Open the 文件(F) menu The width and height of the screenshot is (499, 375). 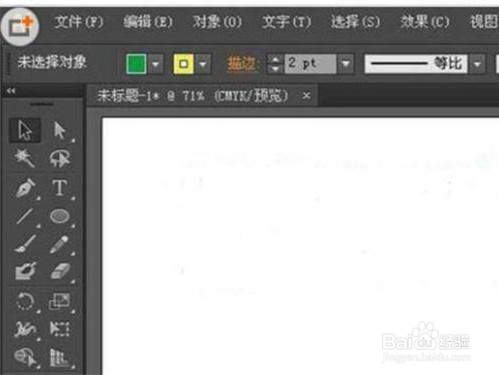point(79,23)
